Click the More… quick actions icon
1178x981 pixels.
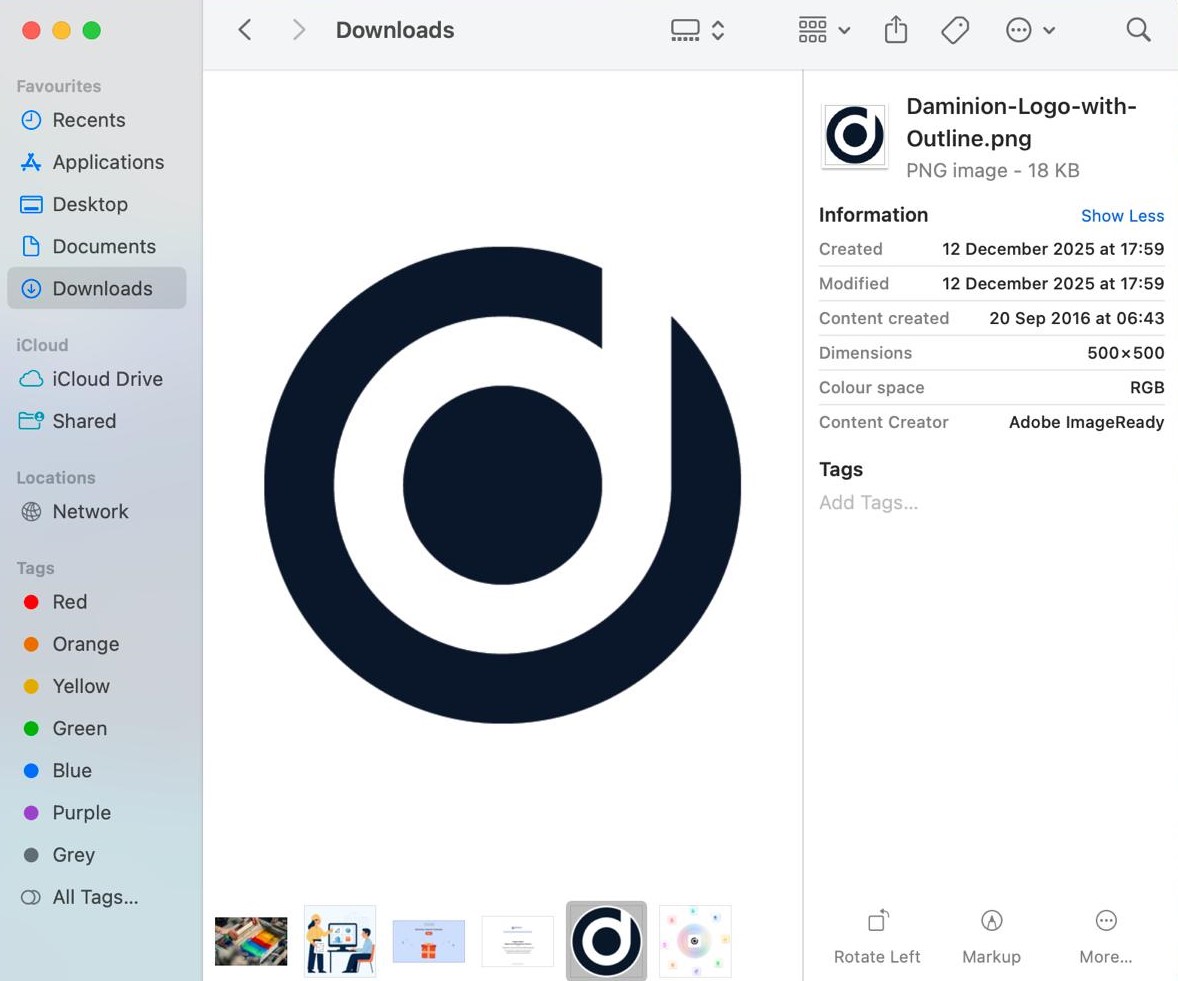click(1105, 921)
